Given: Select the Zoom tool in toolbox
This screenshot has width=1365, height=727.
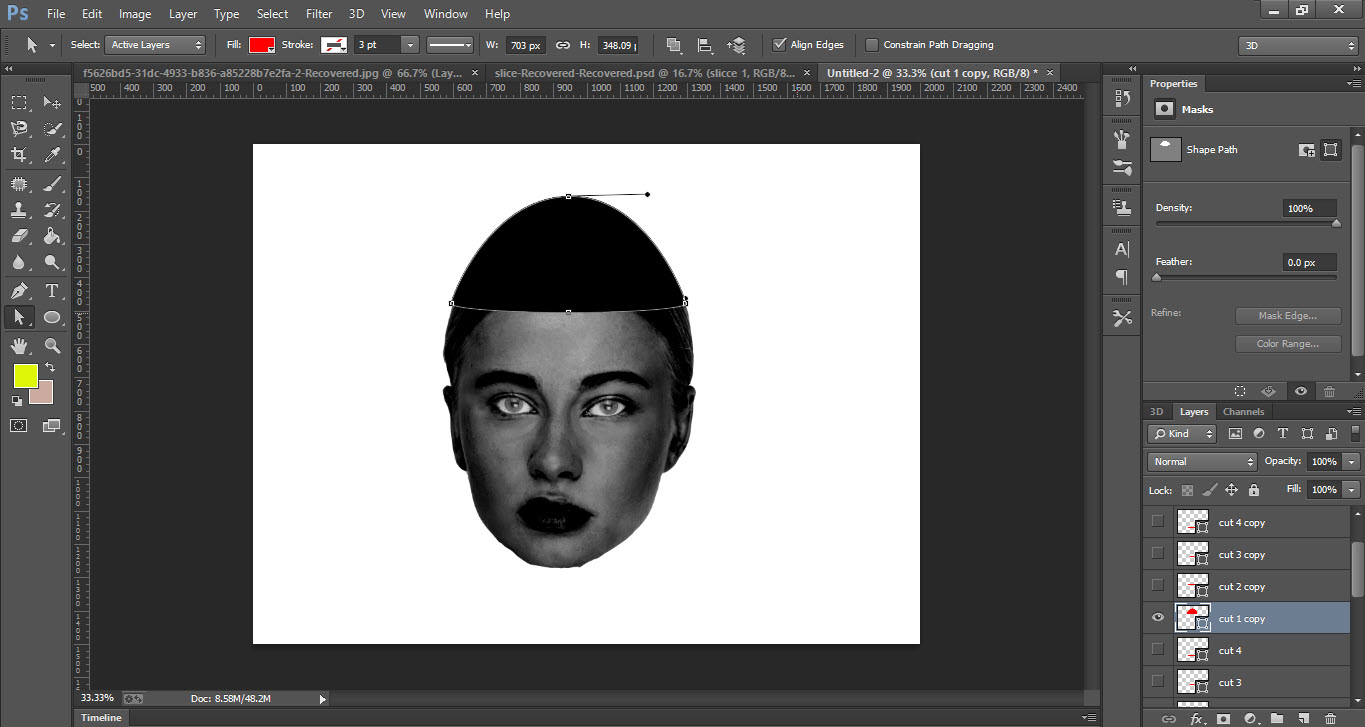Looking at the screenshot, I should coord(52,346).
